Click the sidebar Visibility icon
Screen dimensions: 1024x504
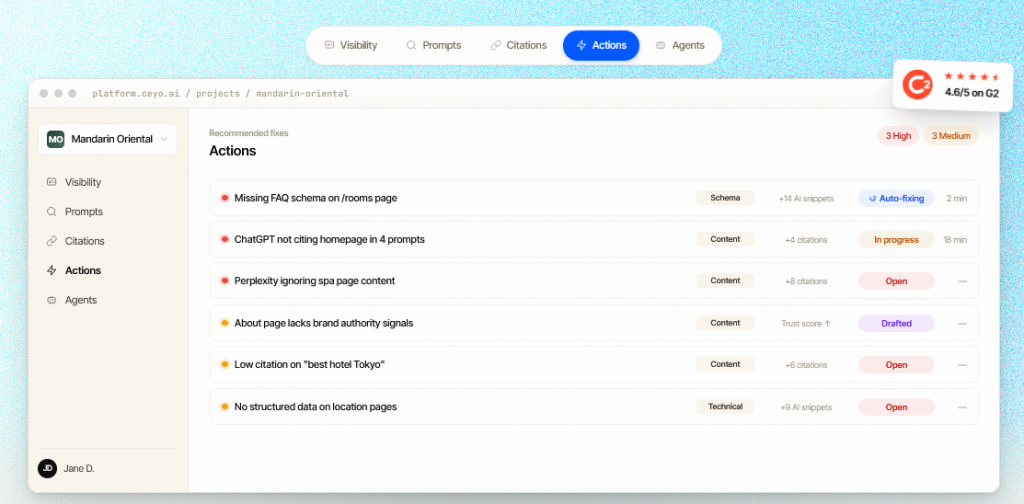[x=52, y=182]
